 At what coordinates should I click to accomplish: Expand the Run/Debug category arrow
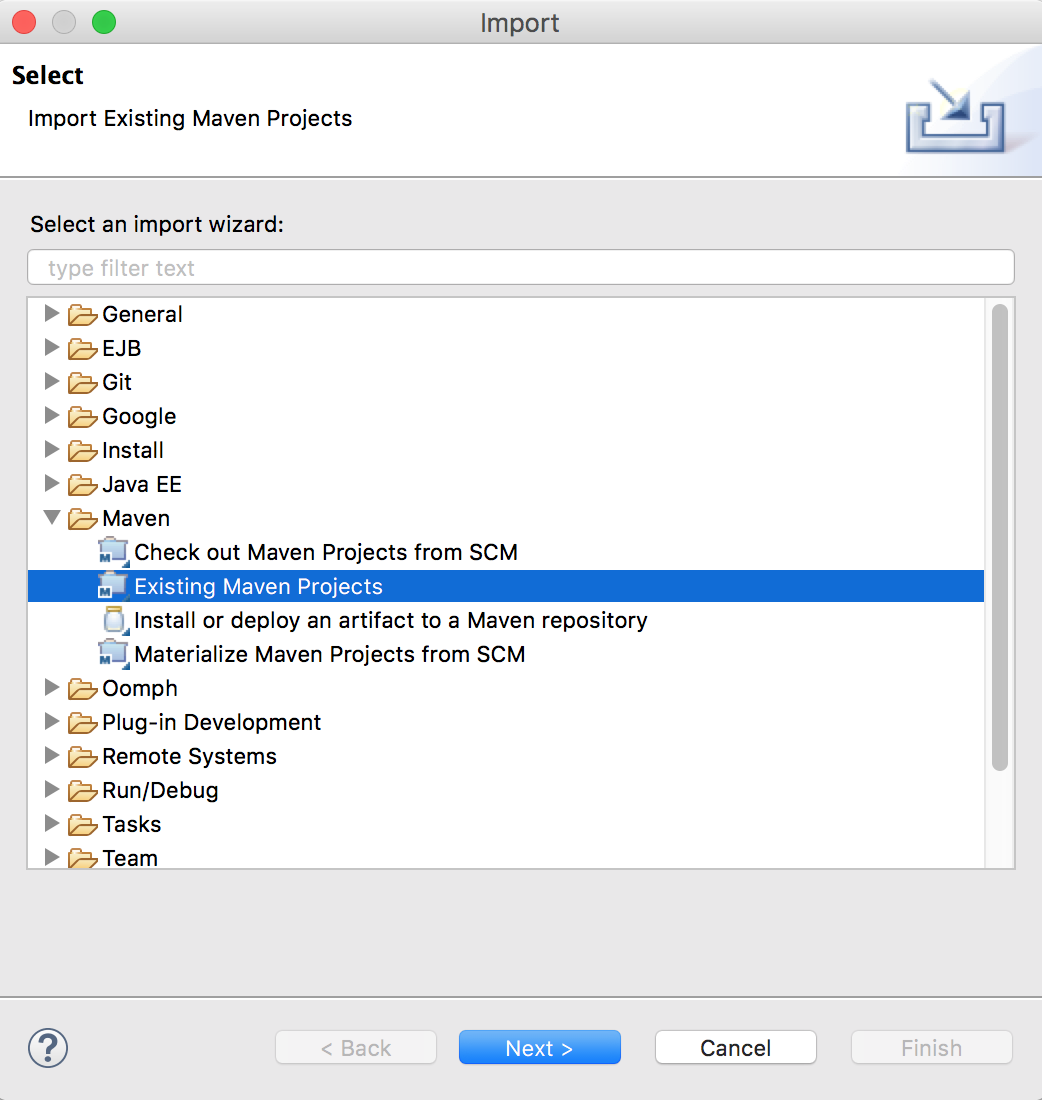[x=51, y=789]
